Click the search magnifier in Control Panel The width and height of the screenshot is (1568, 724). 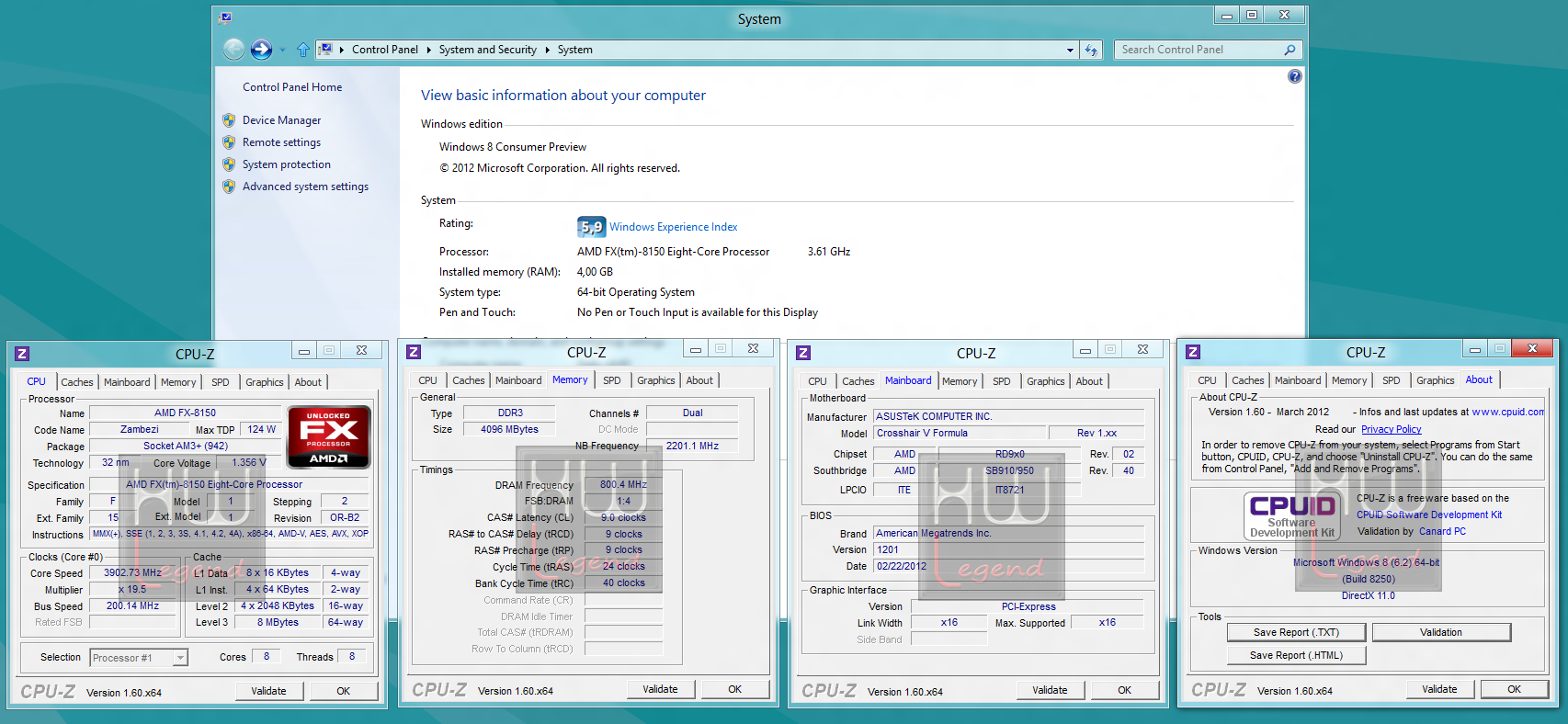tap(1290, 50)
